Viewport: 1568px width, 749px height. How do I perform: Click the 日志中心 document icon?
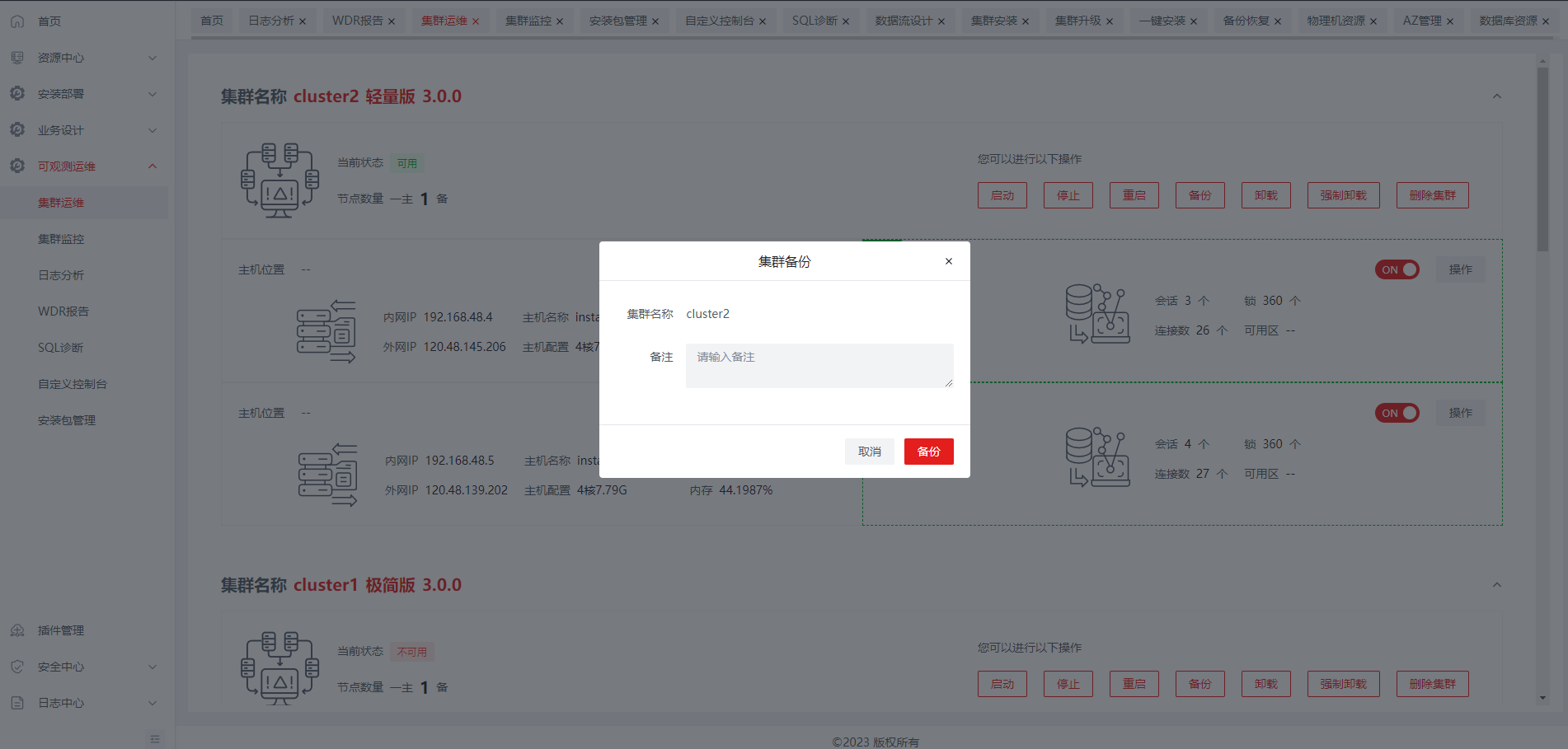[17, 703]
